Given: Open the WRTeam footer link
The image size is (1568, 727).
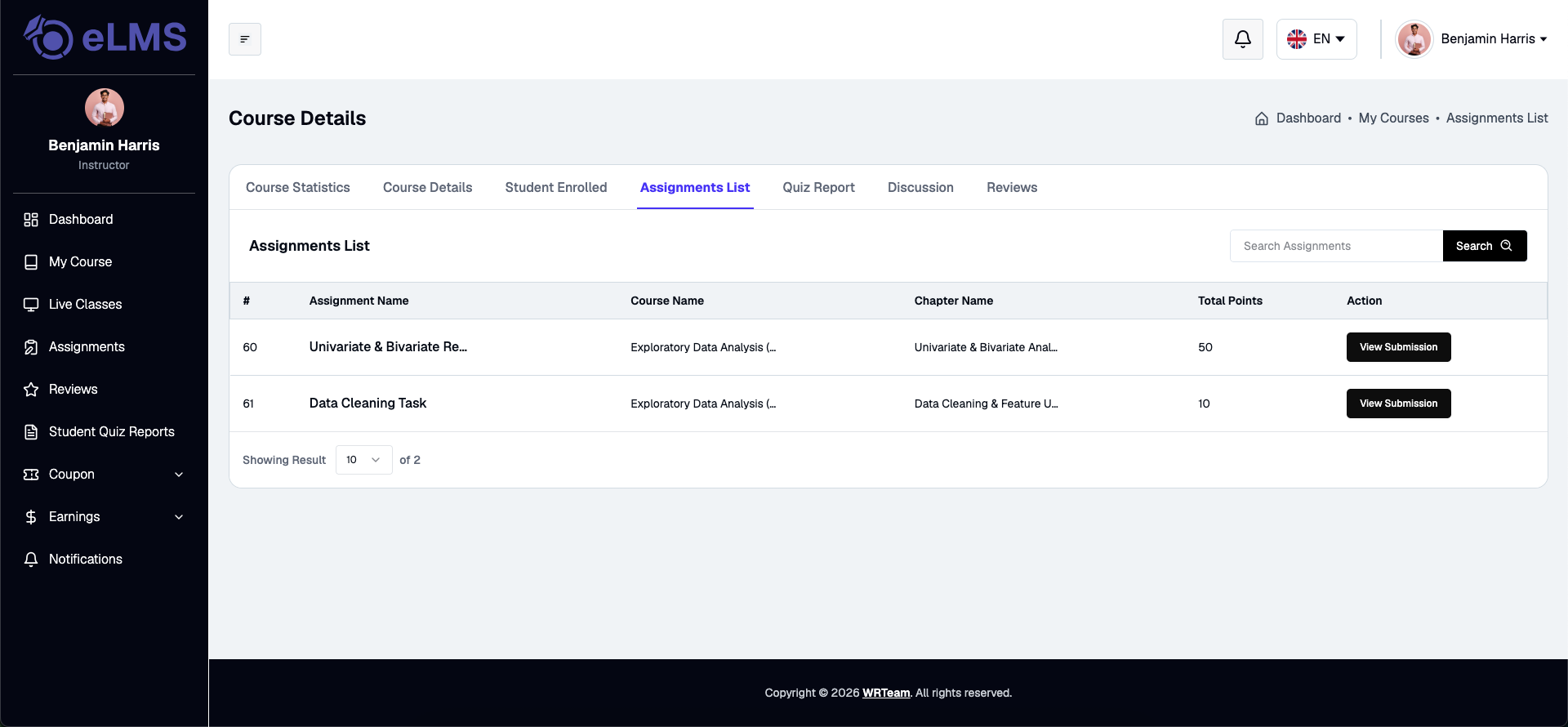Looking at the screenshot, I should tap(886, 693).
